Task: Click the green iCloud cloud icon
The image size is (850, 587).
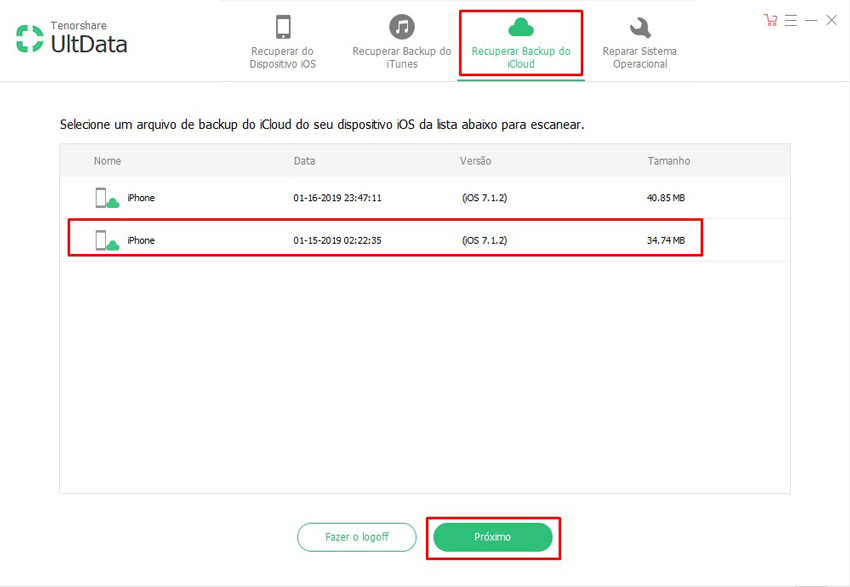Action: (x=521, y=27)
